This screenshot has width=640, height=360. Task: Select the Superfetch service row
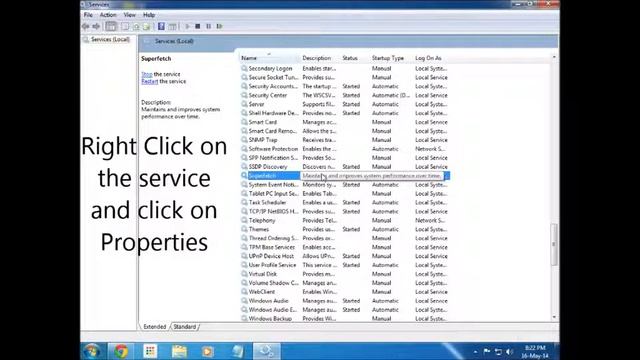345,176
